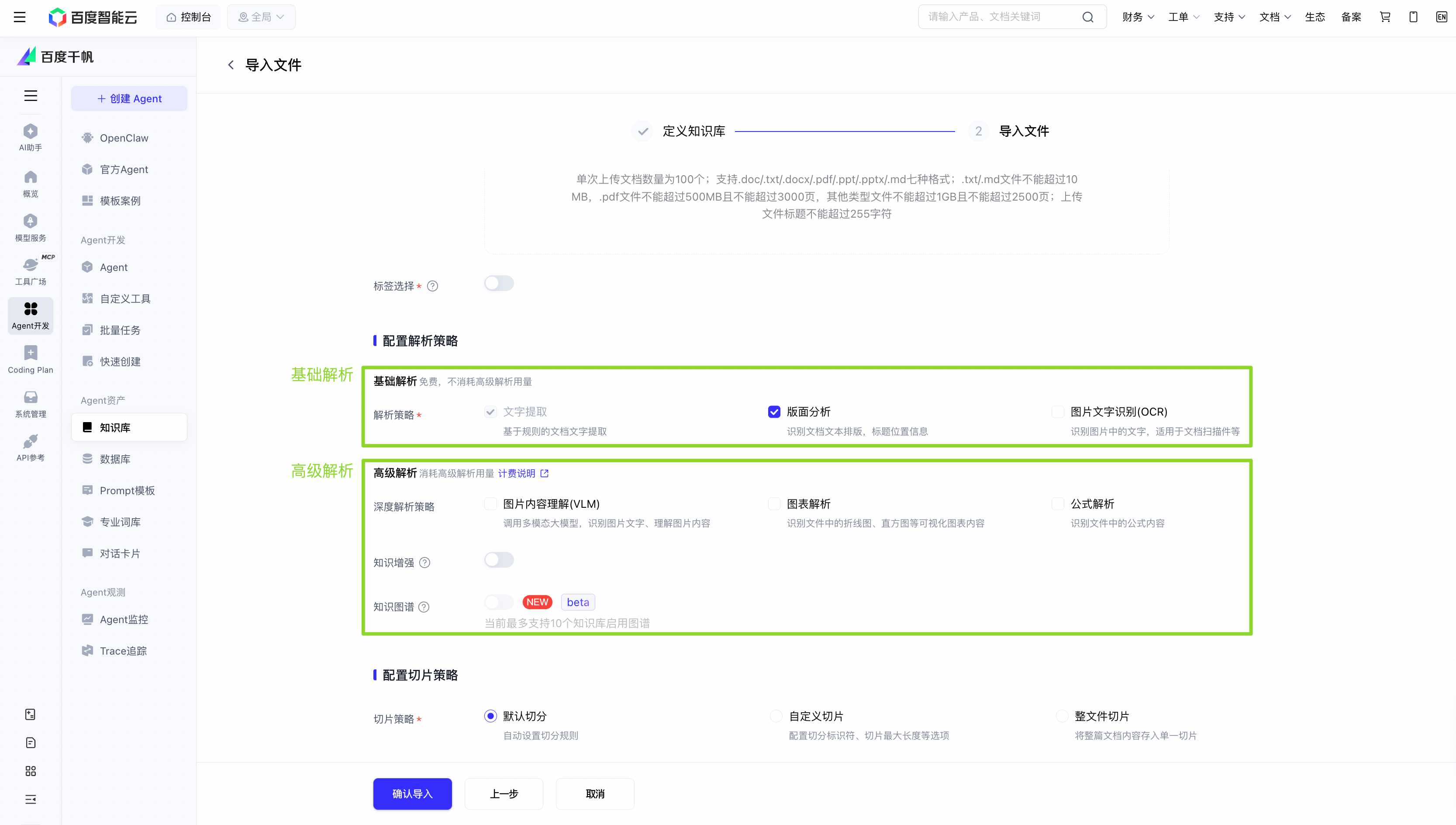Click the back arrow beside 导入文件
The width and height of the screenshot is (1456, 825).
pos(231,65)
